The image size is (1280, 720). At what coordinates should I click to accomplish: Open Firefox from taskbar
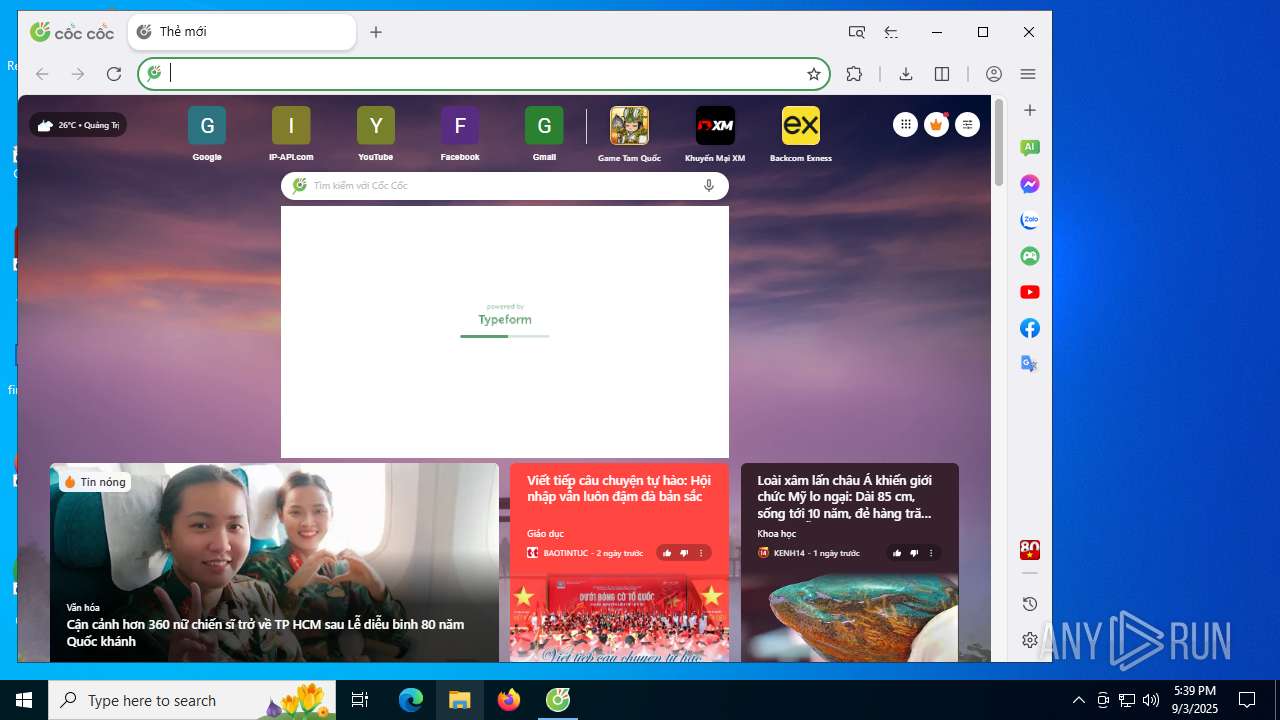pyautogui.click(x=509, y=700)
